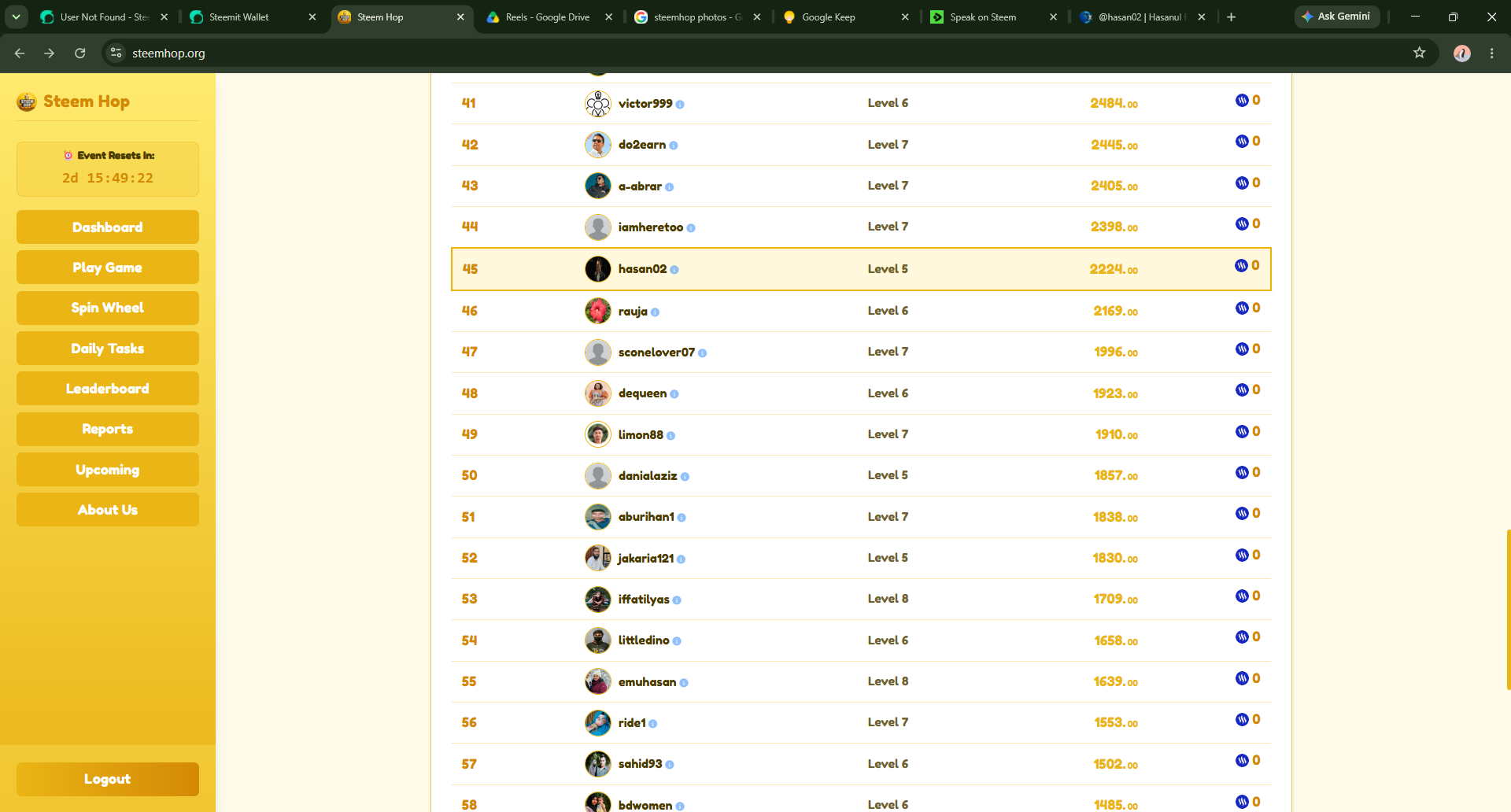
Task: Open the tab search dropdown arrow
Action: point(16,17)
